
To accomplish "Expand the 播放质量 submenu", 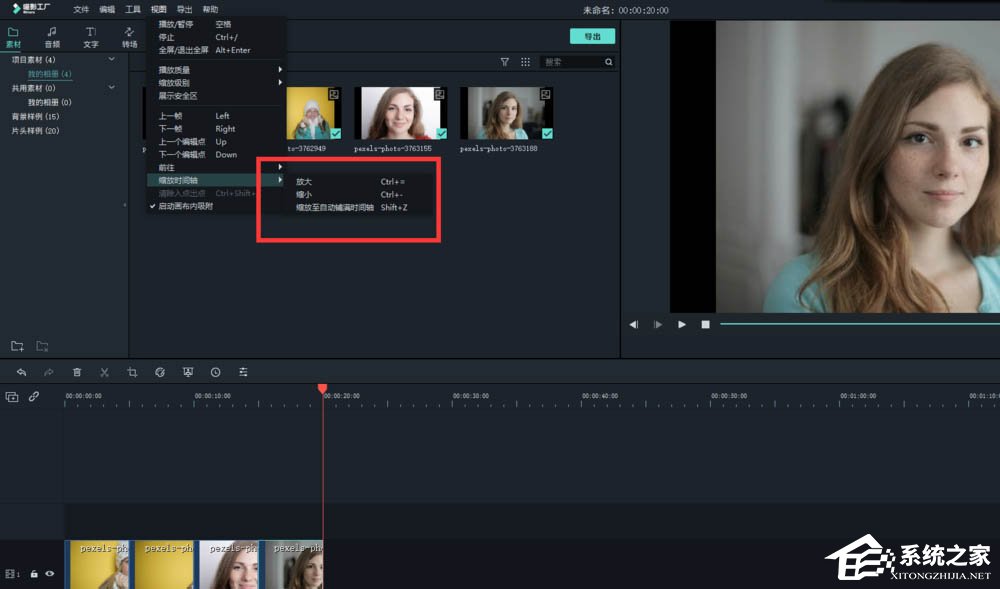I will click(216, 69).
